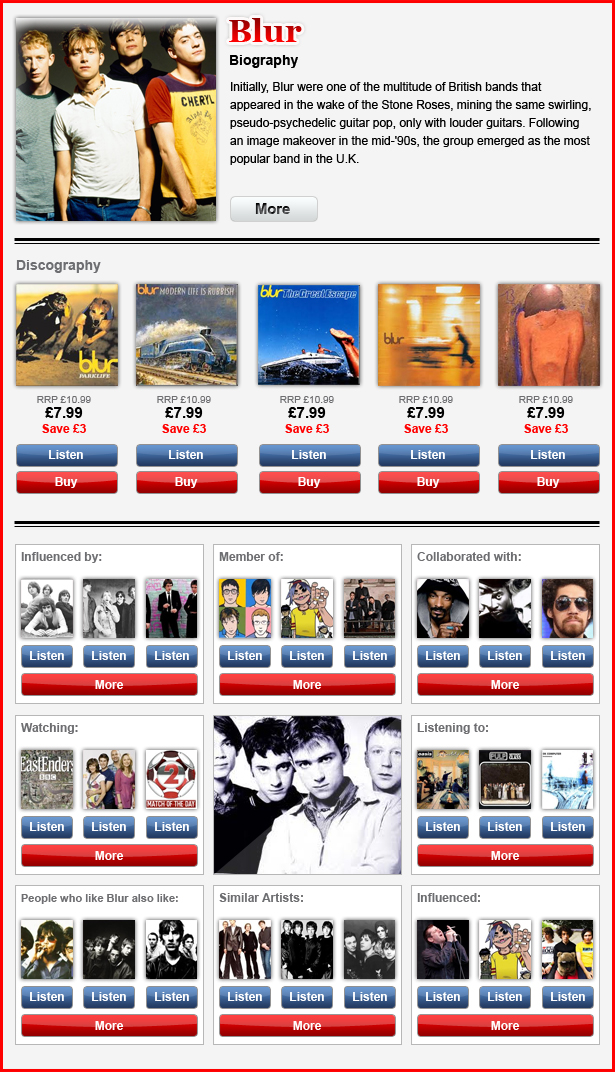Buy the Modern Life Is Rubbish album

(x=187, y=482)
